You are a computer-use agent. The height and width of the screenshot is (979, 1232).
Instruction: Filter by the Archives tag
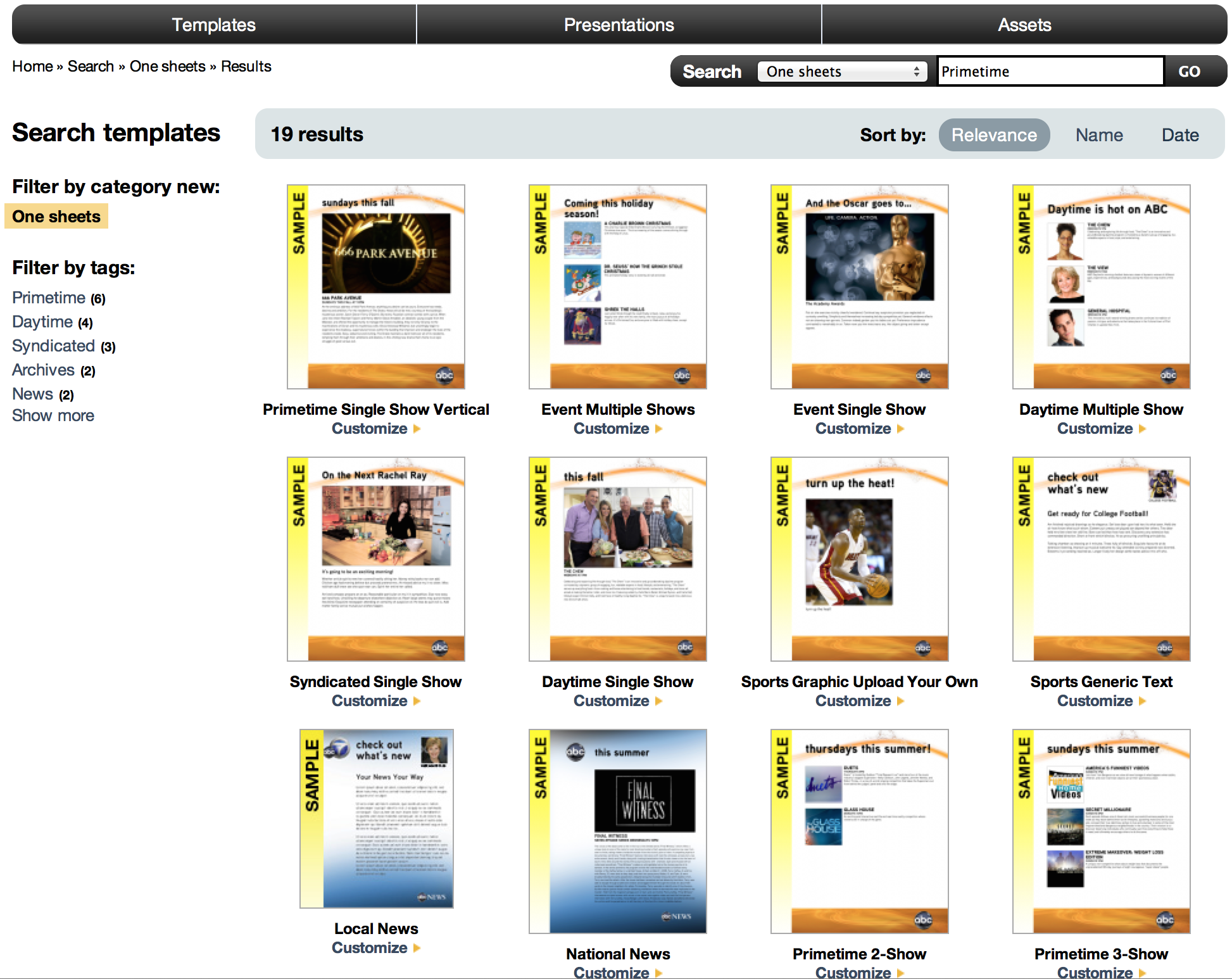click(x=44, y=370)
